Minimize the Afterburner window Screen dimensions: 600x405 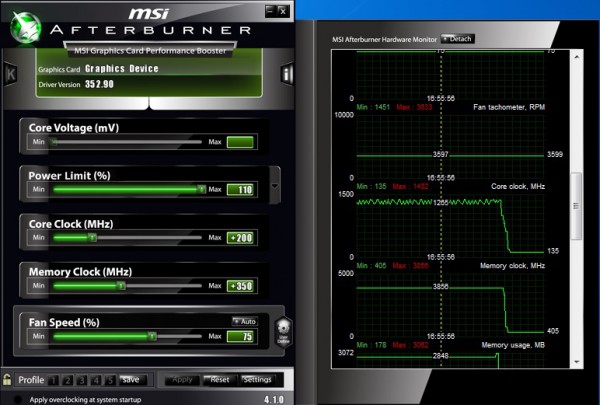pos(270,11)
